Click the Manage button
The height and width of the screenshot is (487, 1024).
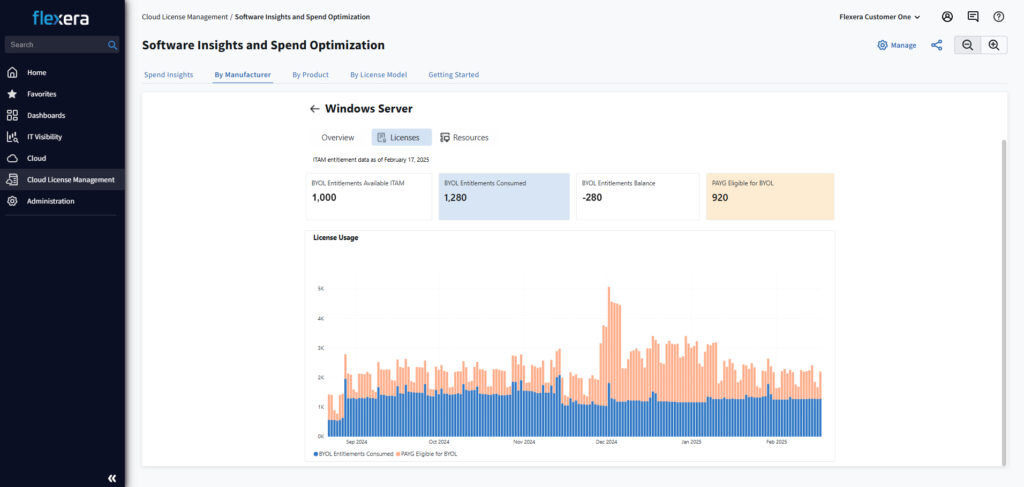896,45
